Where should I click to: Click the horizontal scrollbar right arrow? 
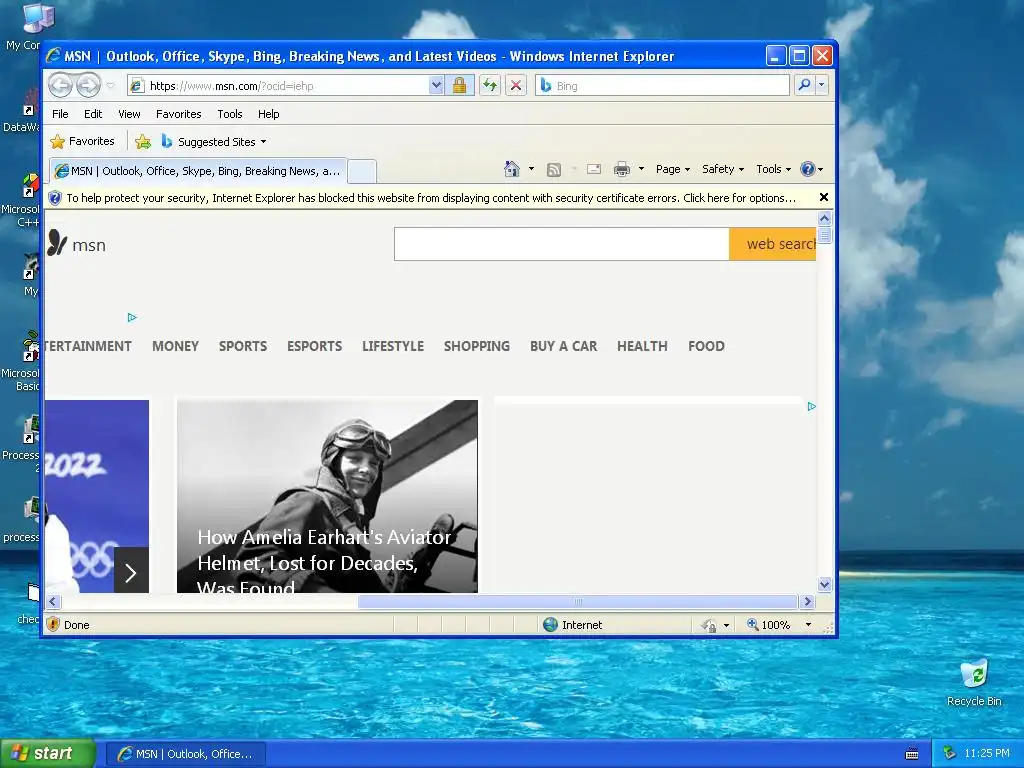tap(807, 601)
